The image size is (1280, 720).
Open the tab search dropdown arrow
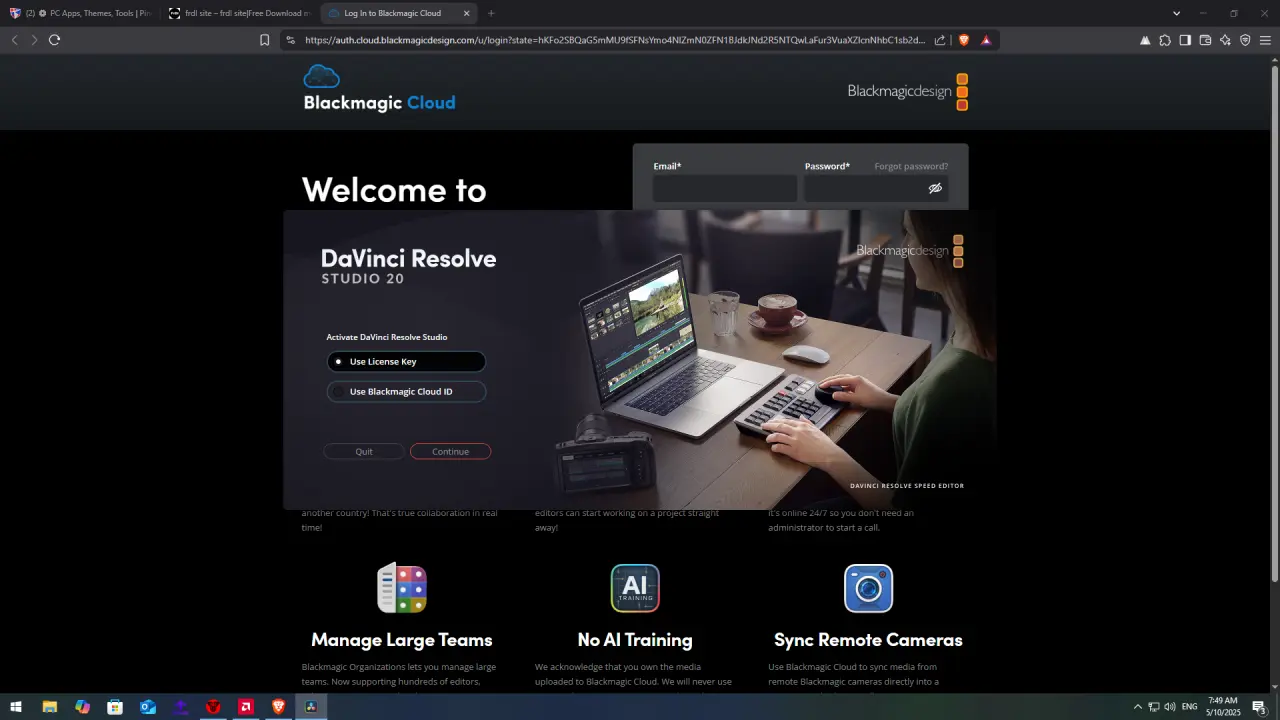pyautogui.click(x=1176, y=13)
